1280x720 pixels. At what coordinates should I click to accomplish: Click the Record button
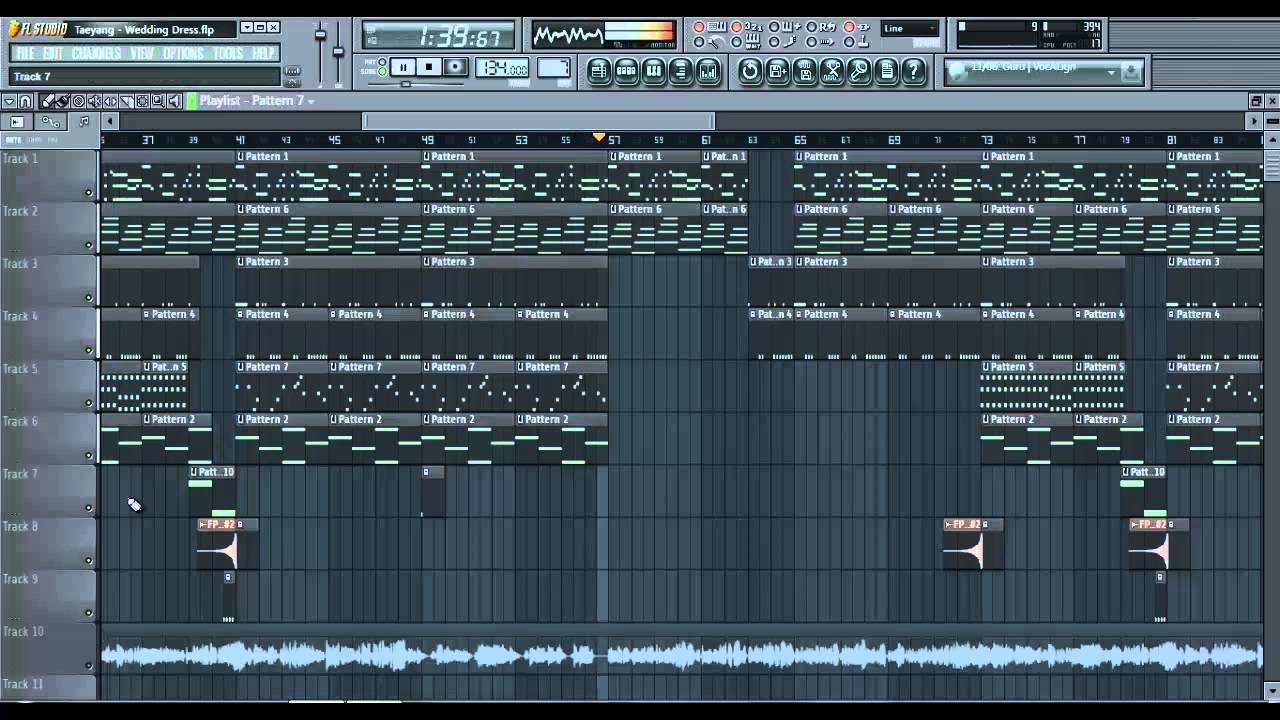[x=455, y=67]
